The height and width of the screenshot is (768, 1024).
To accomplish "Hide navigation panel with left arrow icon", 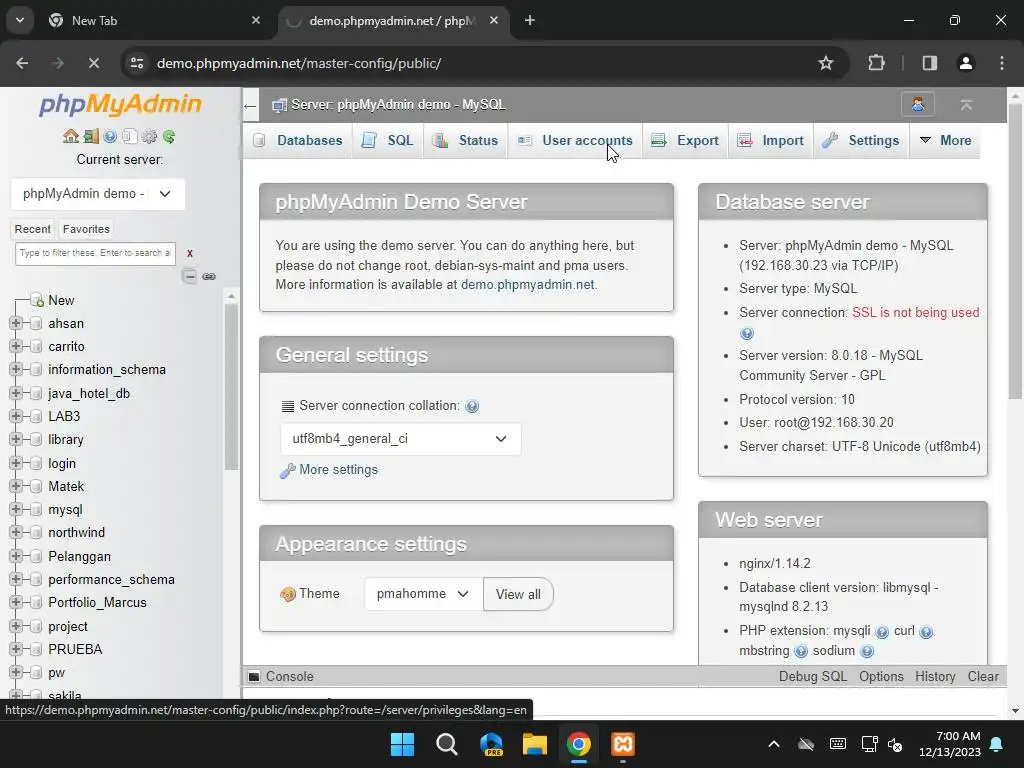I will (250, 106).
